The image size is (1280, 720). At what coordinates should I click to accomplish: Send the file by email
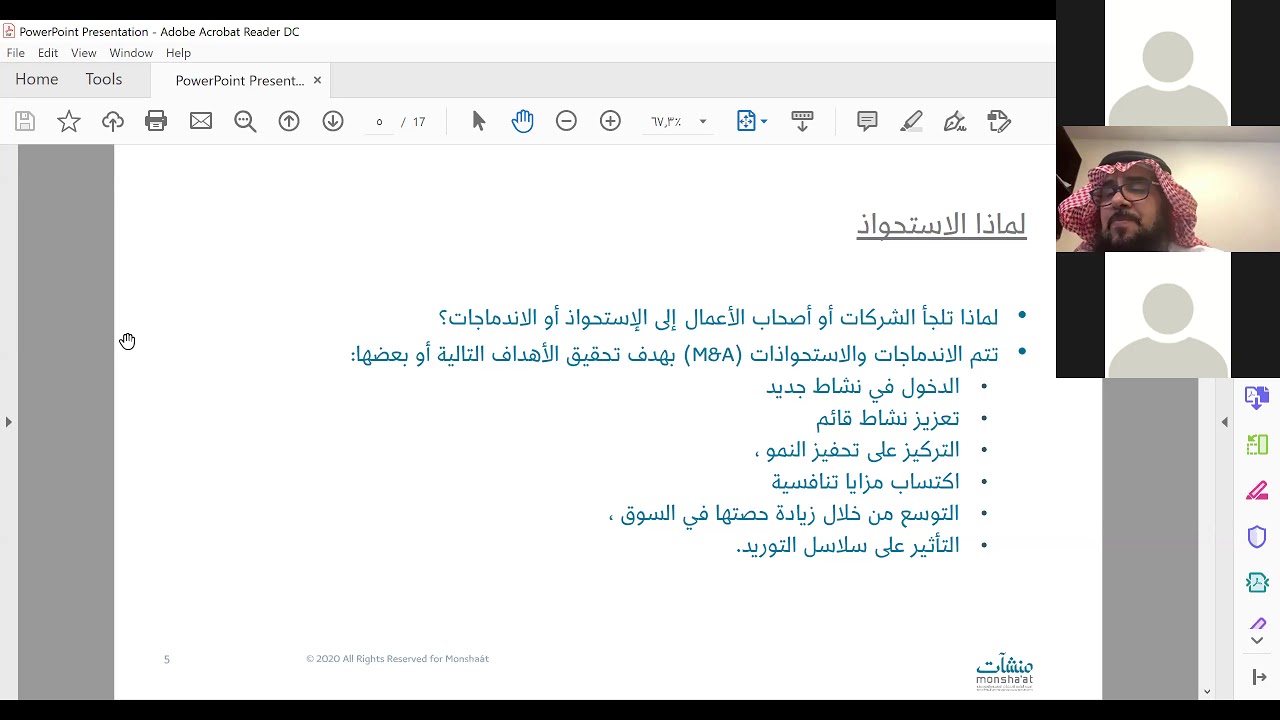pos(201,121)
